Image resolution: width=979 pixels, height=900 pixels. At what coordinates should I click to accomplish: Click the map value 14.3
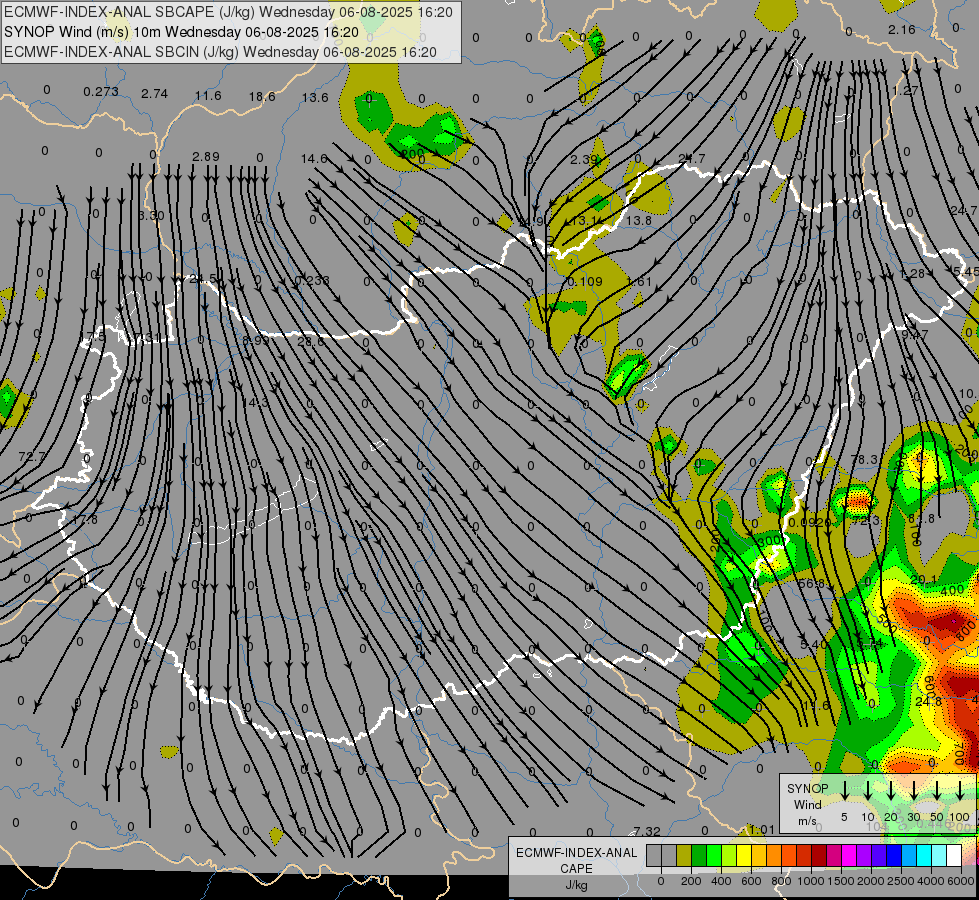point(255,402)
